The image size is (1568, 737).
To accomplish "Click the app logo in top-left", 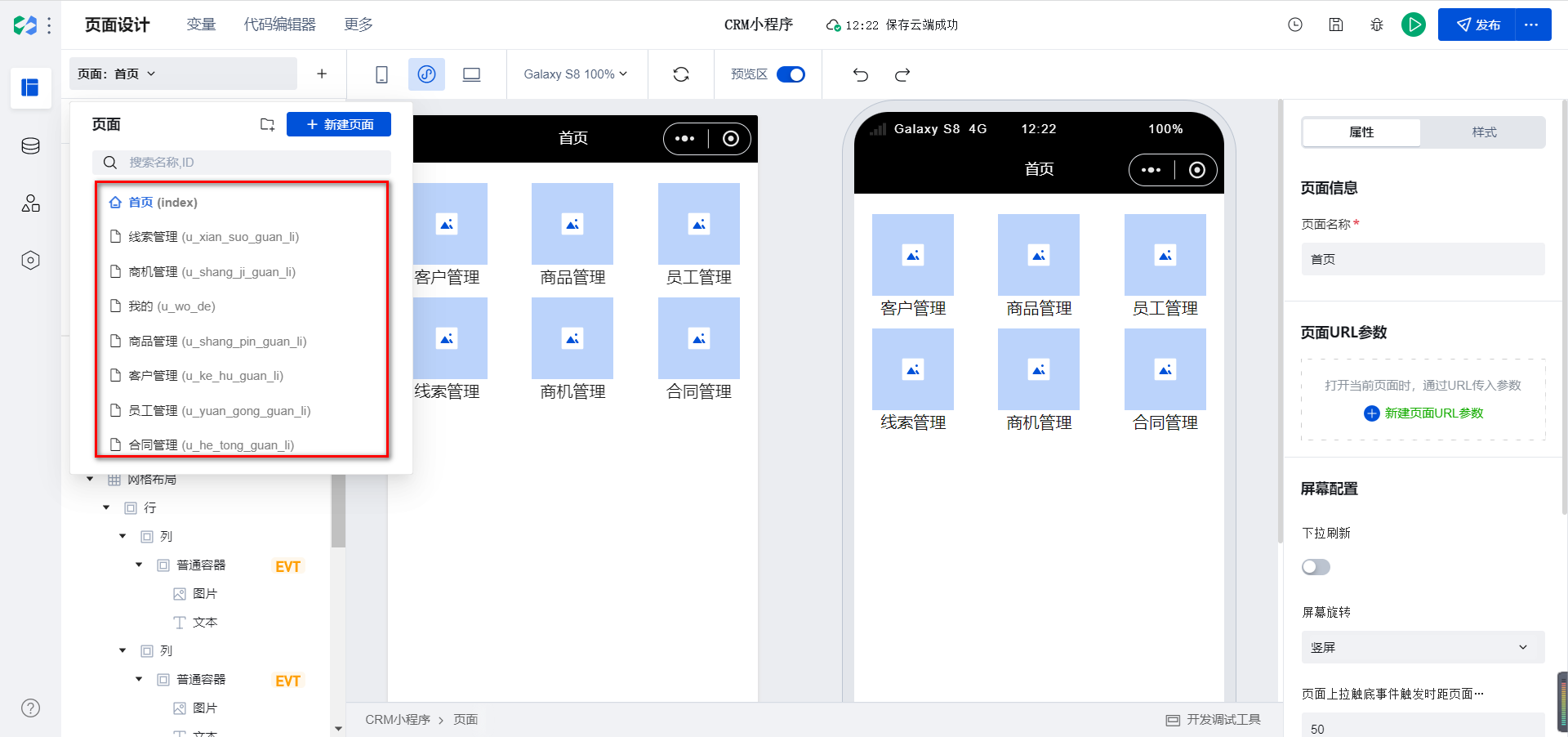I will [x=24, y=25].
